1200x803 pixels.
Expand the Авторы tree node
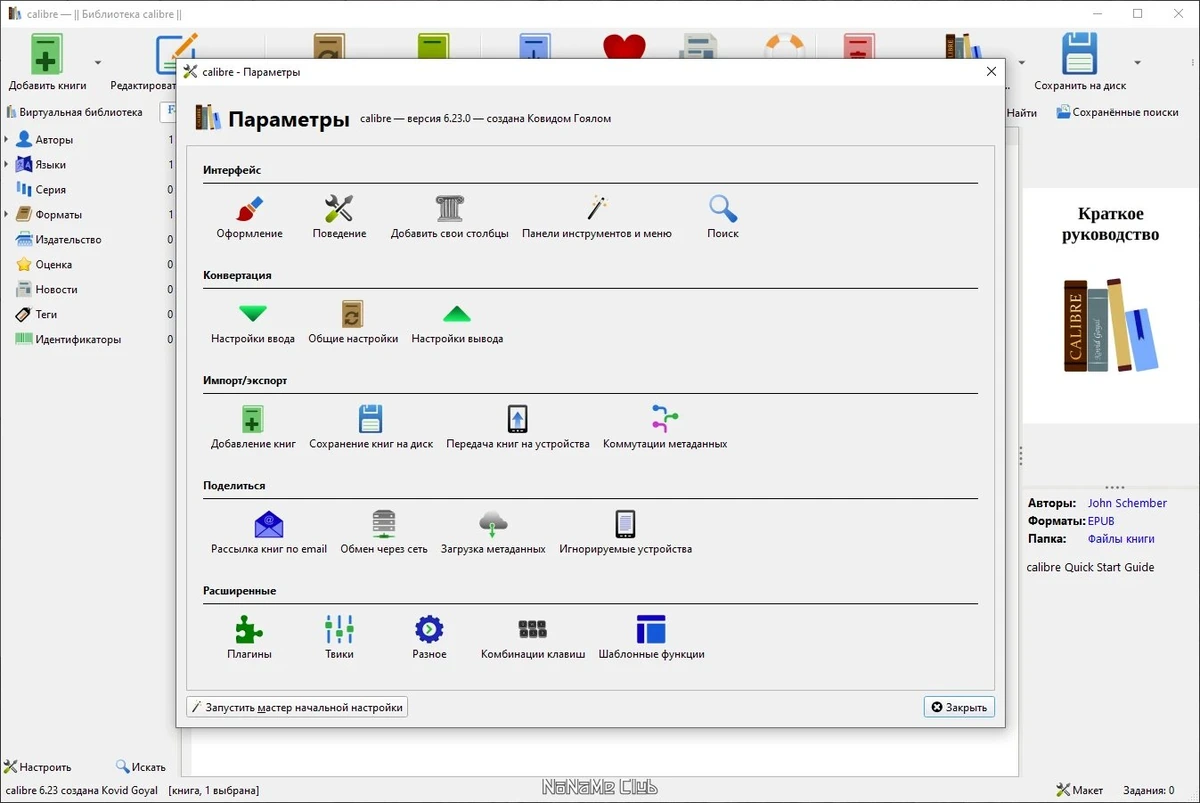pyautogui.click(x=7, y=140)
